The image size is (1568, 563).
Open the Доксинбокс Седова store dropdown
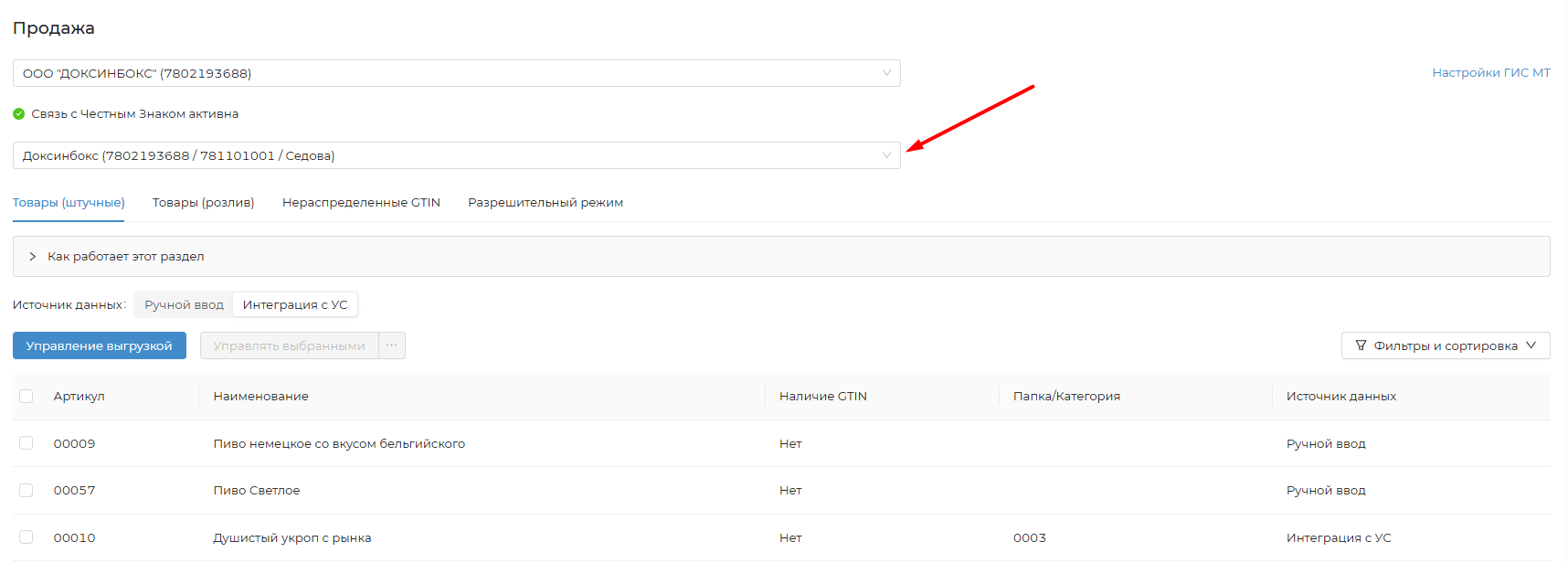tap(456, 155)
